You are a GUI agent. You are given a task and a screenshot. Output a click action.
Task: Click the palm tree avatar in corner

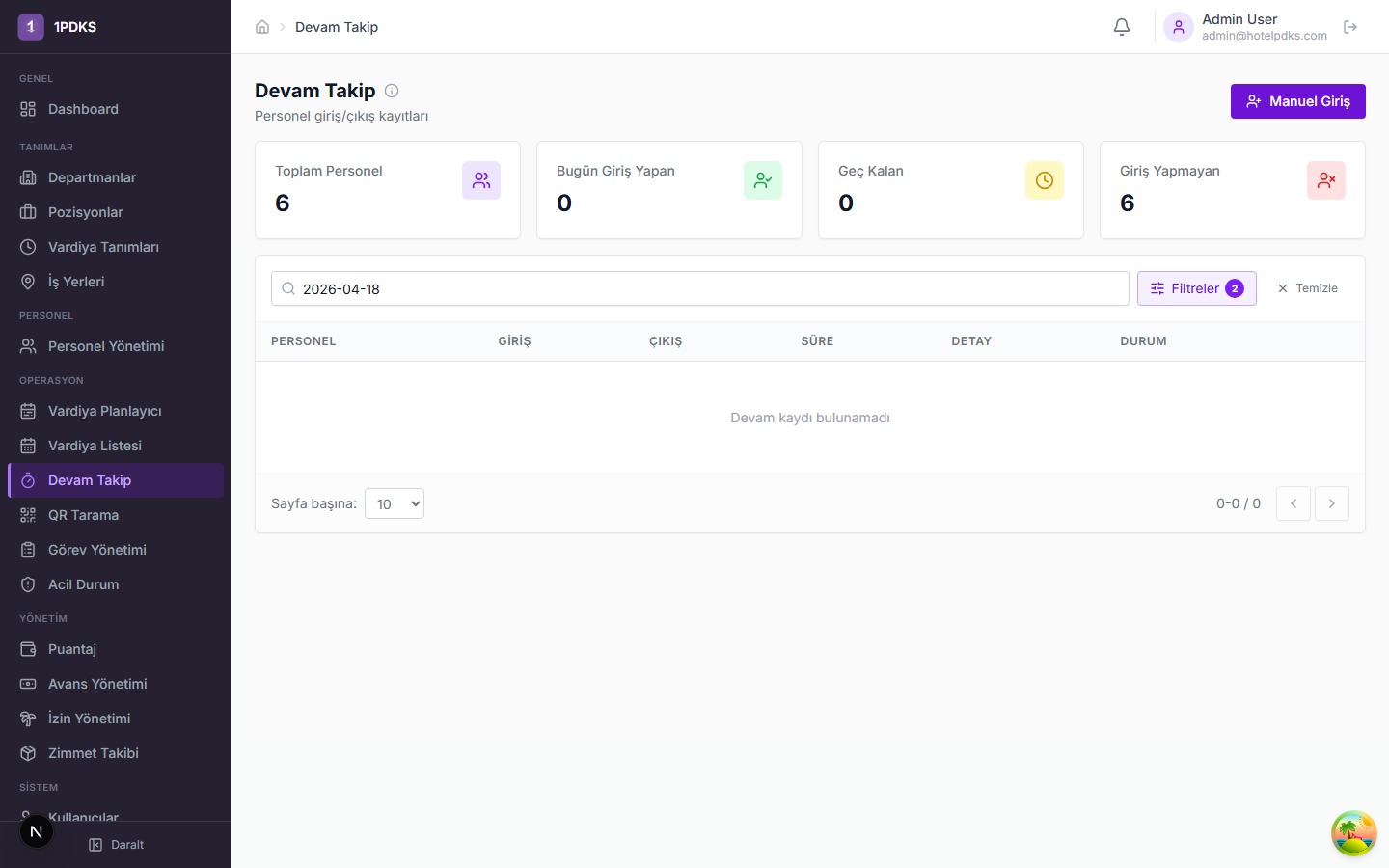[x=1353, y=833]
